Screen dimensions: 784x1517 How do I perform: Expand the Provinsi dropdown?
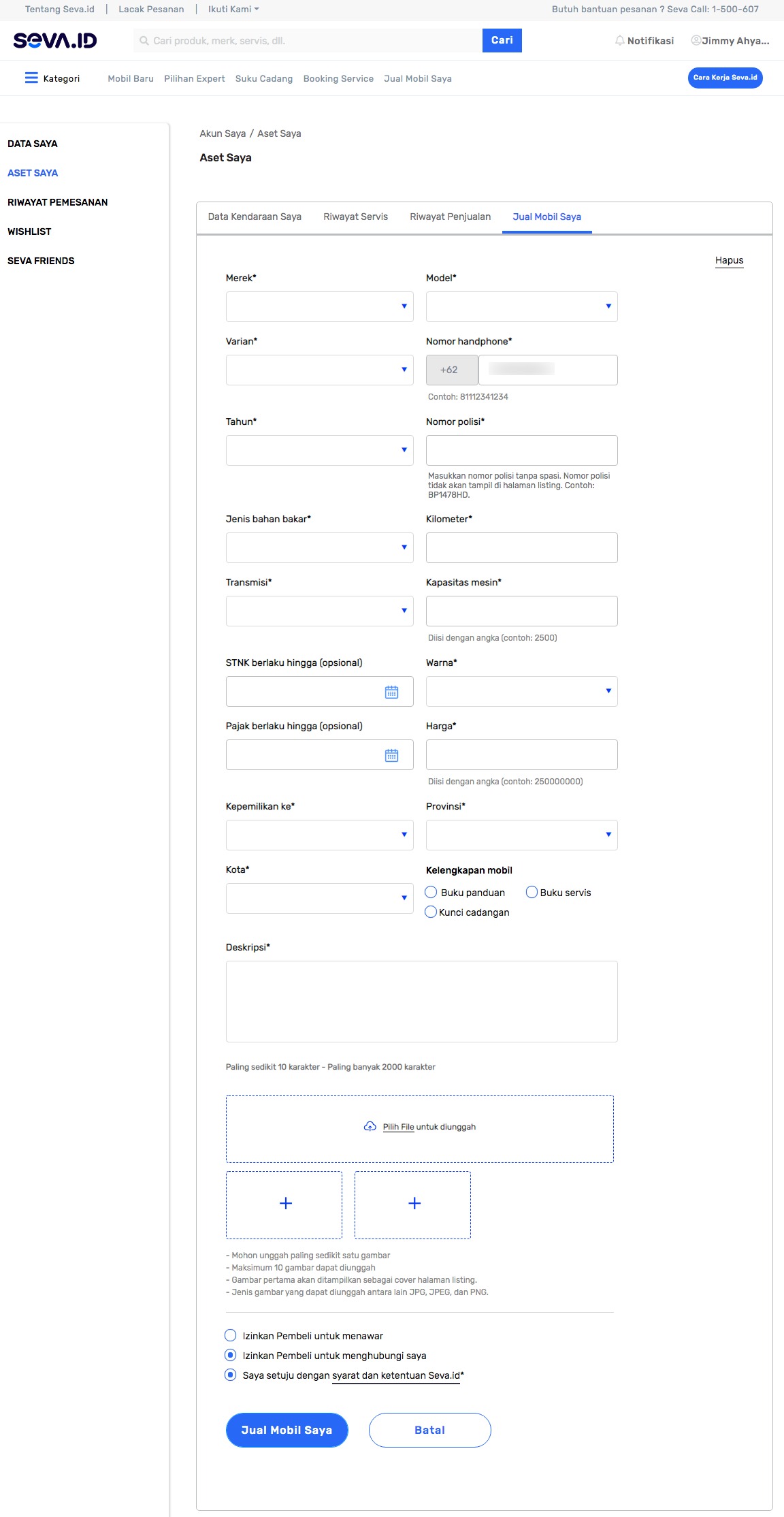click(x=521, y=835)
